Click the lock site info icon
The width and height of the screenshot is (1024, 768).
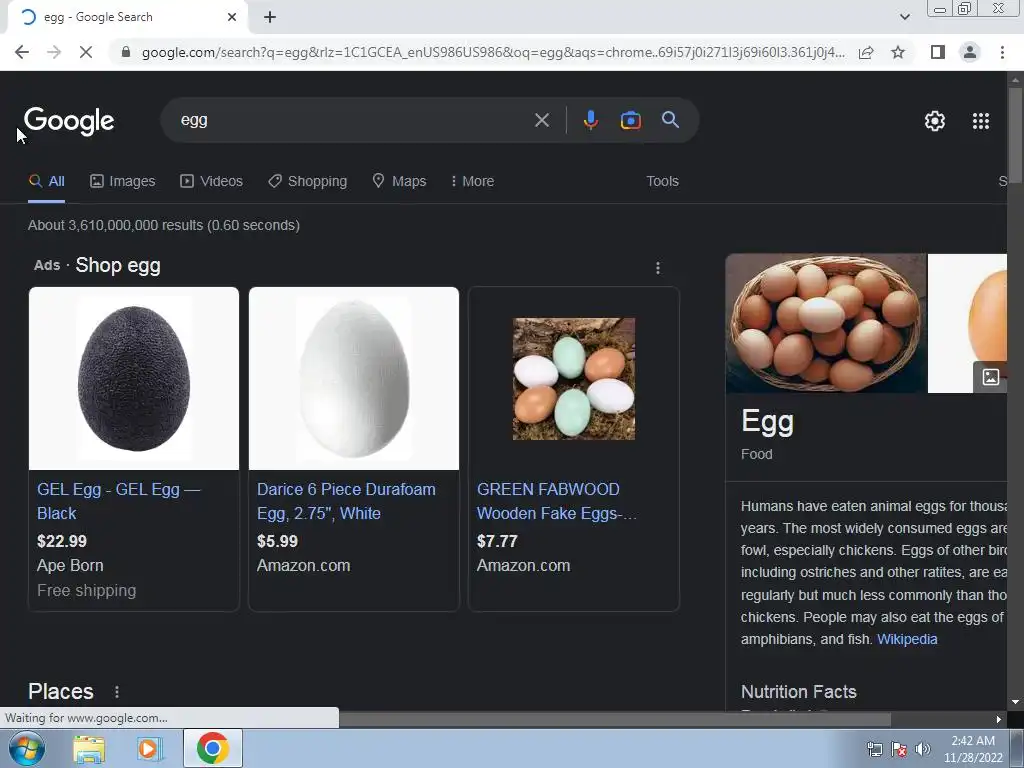tap(126, 52)
